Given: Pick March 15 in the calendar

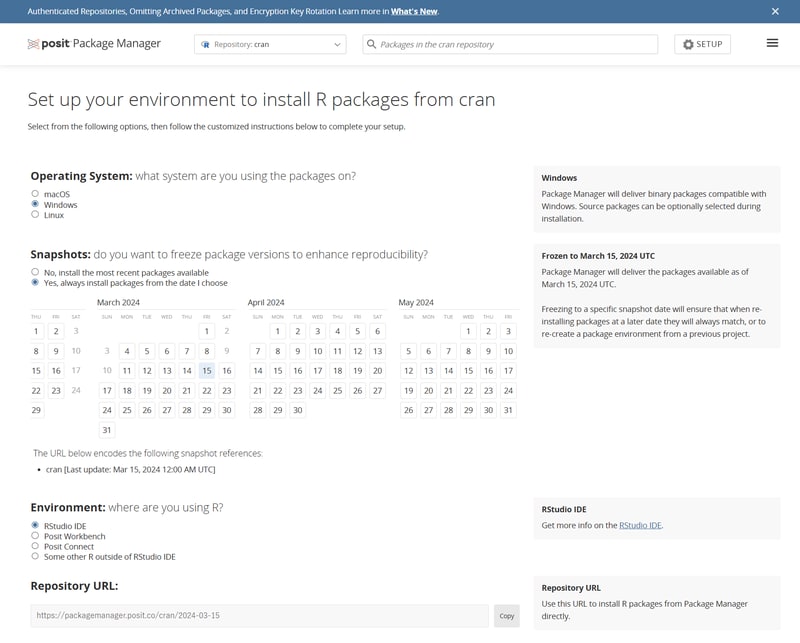Looking at the screenshot, I should (x=207, y=370).
